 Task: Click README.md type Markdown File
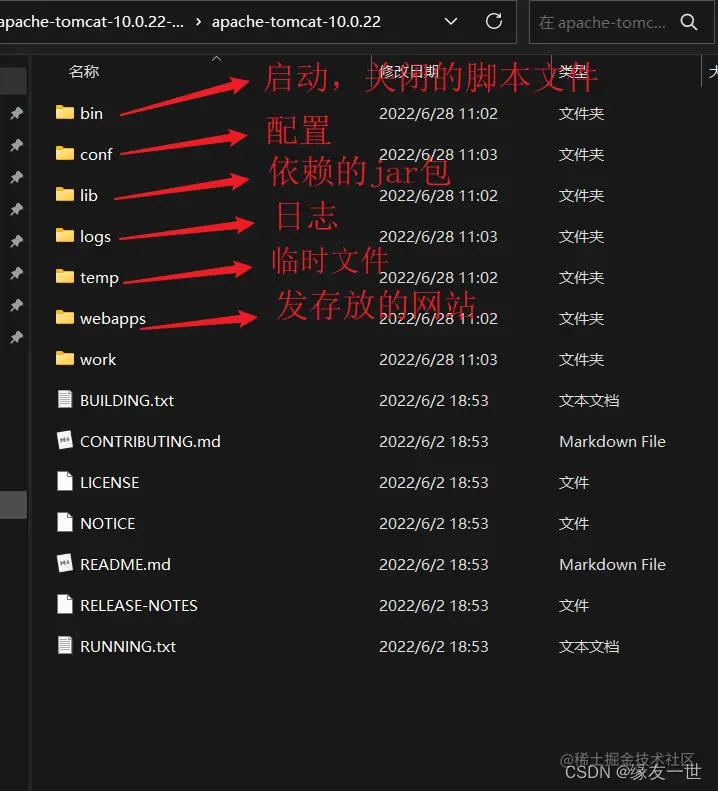click(x=613, y=564)
